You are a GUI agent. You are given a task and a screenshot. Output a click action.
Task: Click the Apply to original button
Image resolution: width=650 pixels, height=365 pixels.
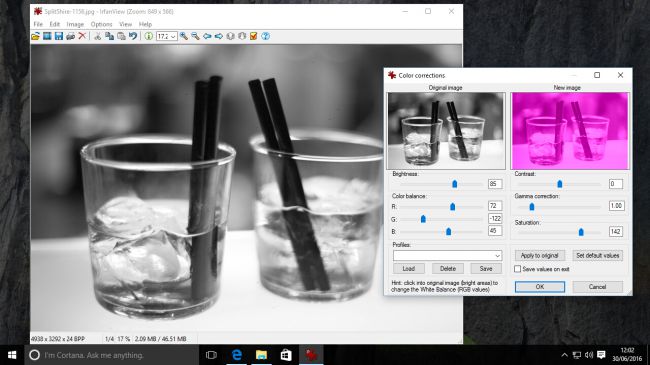[x=540, y=256]
